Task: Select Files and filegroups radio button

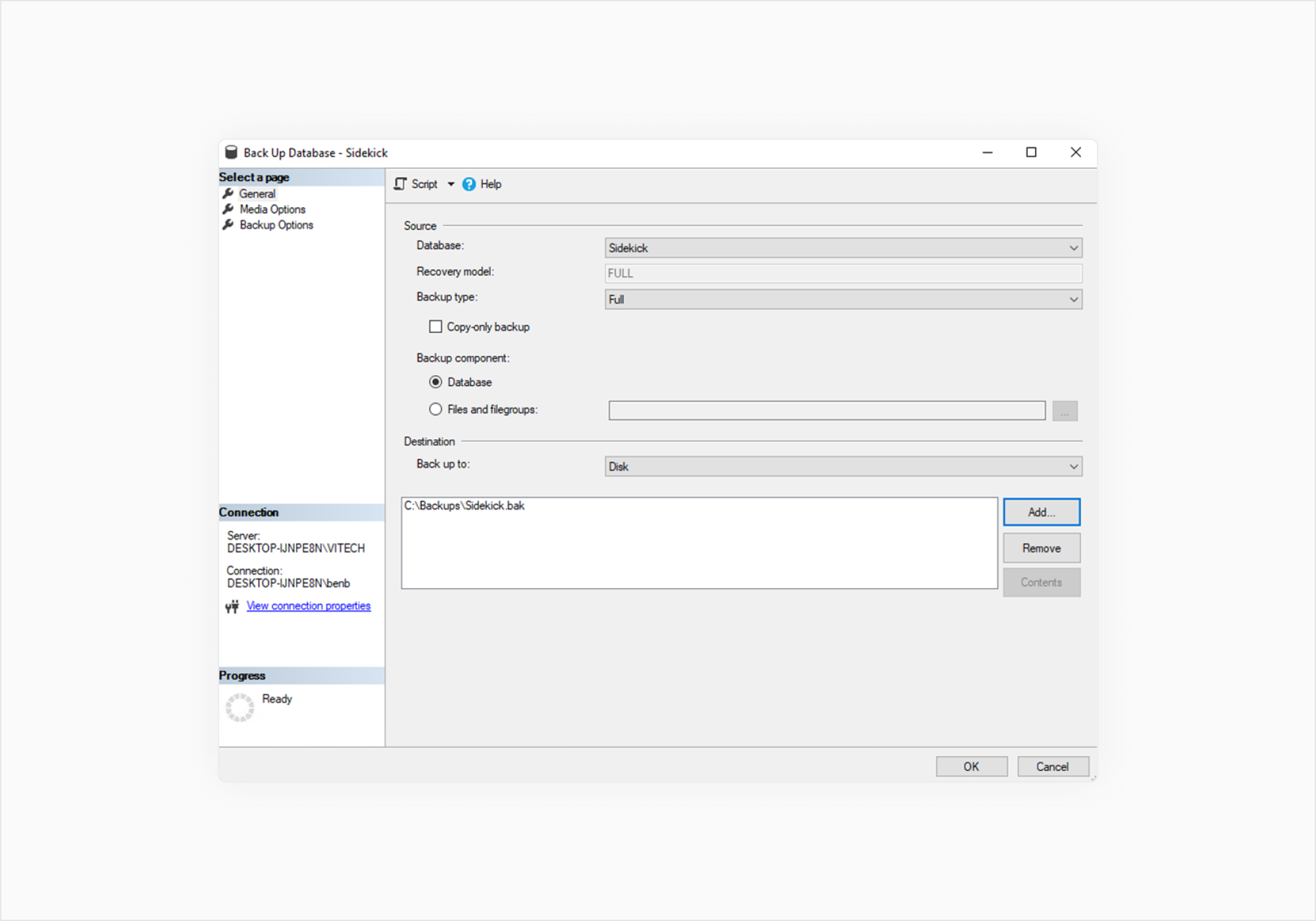Action: point(436,409)
